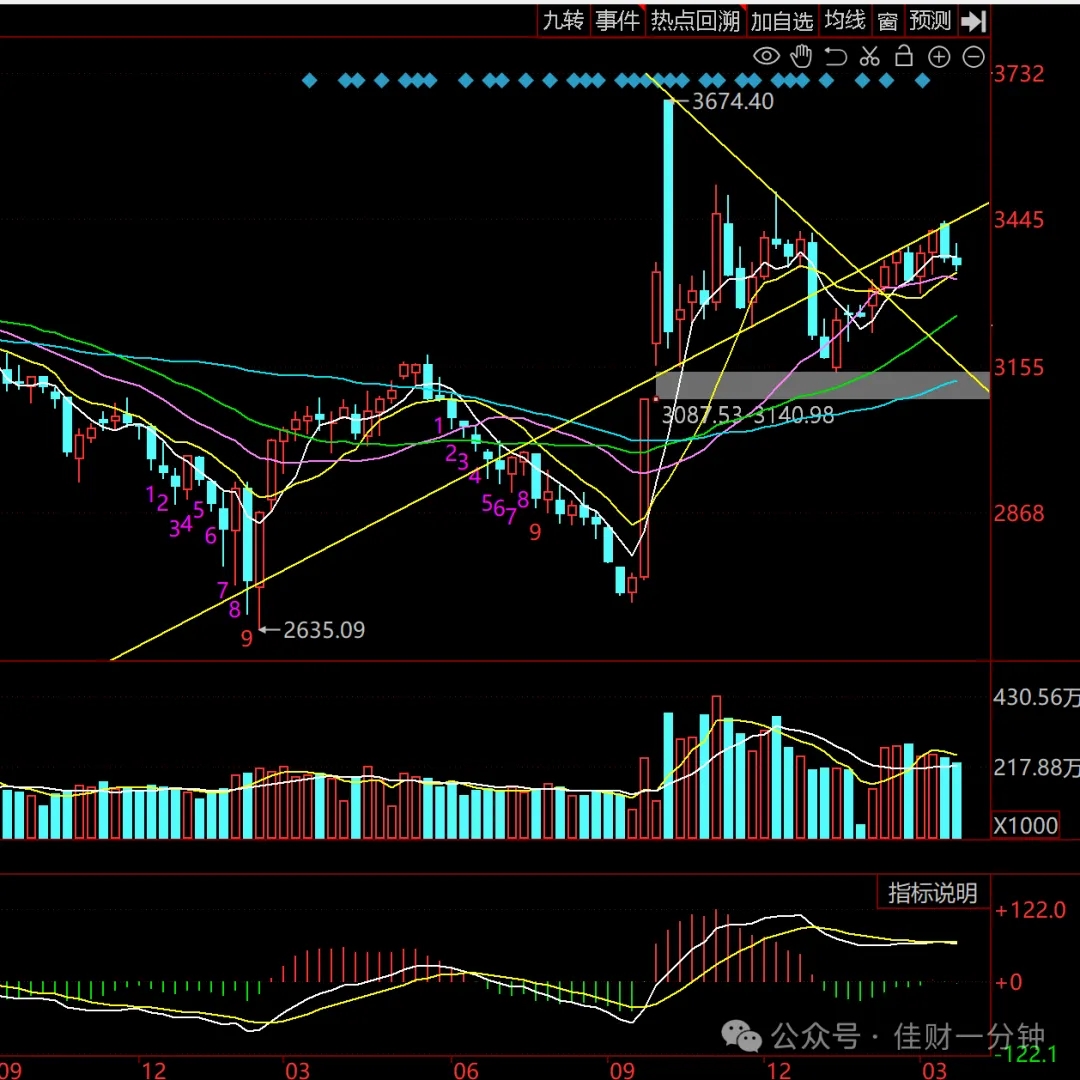Open the 指标说明 indicator description
Viewport: 1080px width, 1080px height.
pyautogui.click(x=933, y=893)
